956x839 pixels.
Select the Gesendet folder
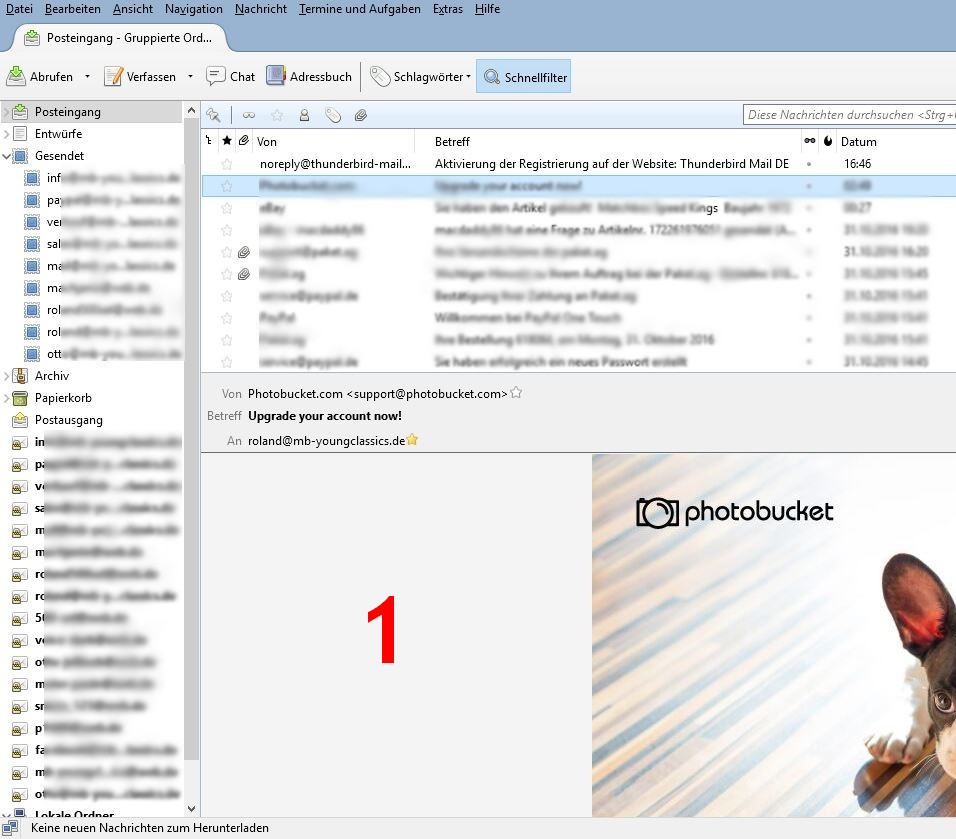pyautogui.click(x=59, y=155)
